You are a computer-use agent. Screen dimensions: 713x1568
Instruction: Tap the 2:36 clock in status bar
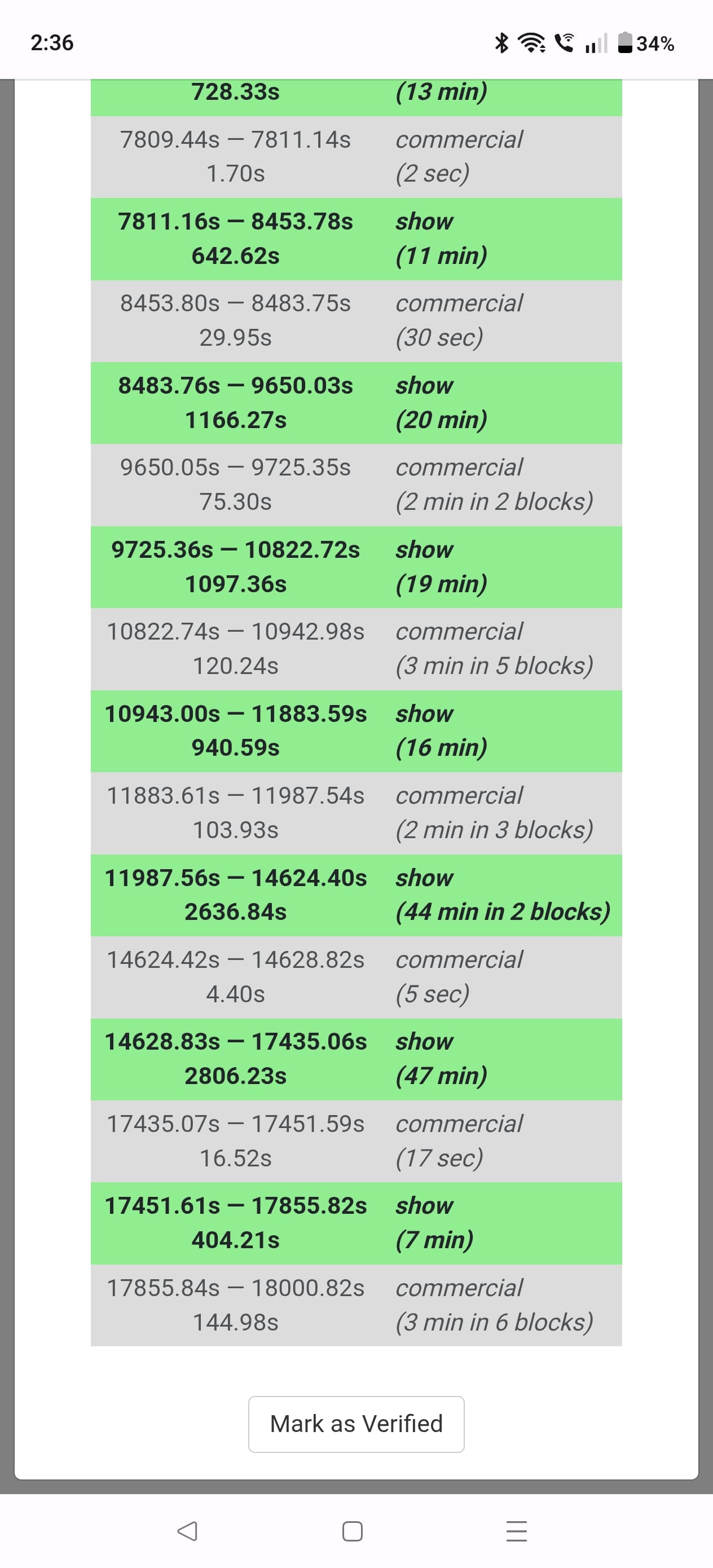coord(52,43)
